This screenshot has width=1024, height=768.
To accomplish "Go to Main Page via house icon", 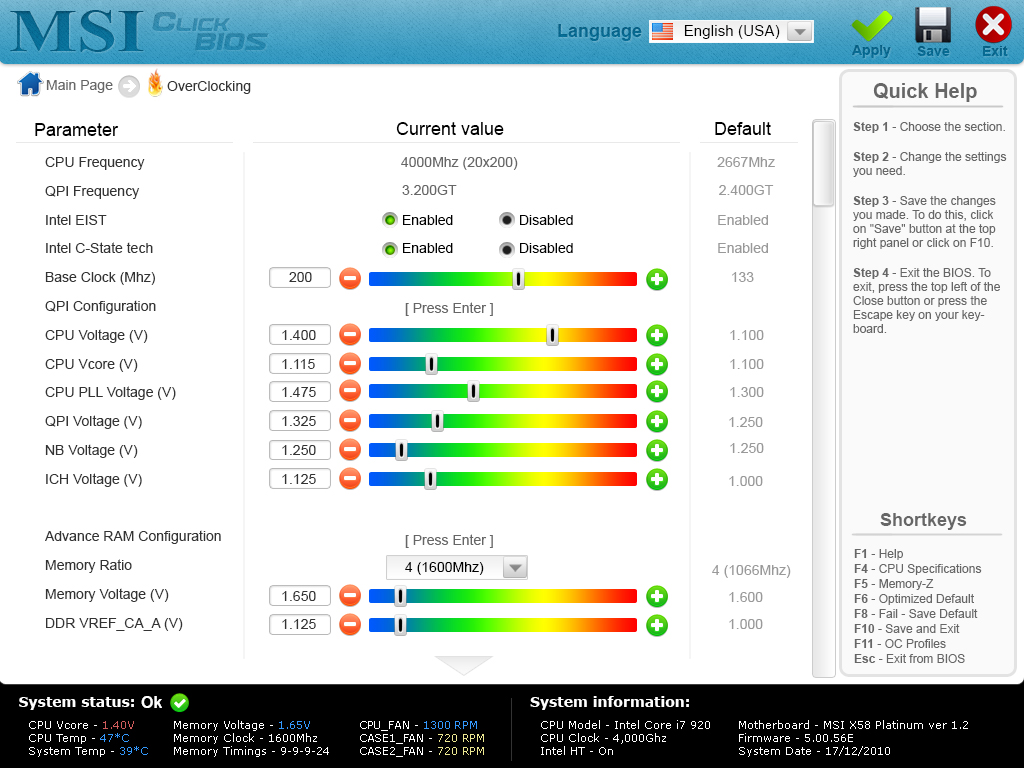I will 30,84.
